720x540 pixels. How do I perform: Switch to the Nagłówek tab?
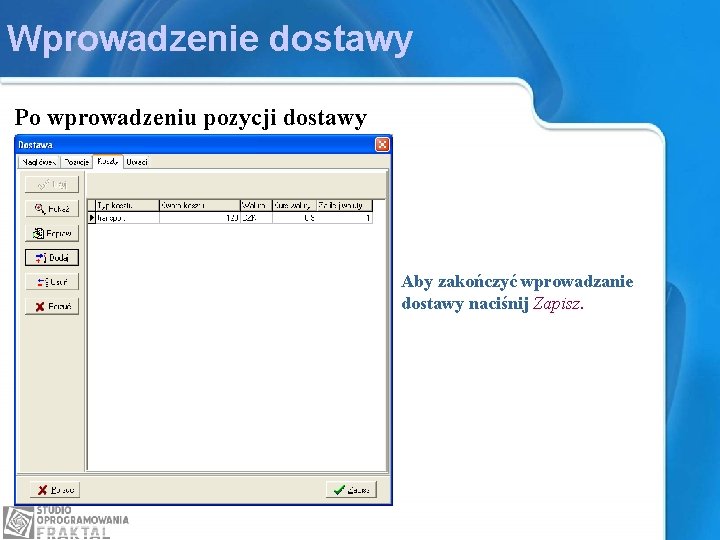click(39, 162)
